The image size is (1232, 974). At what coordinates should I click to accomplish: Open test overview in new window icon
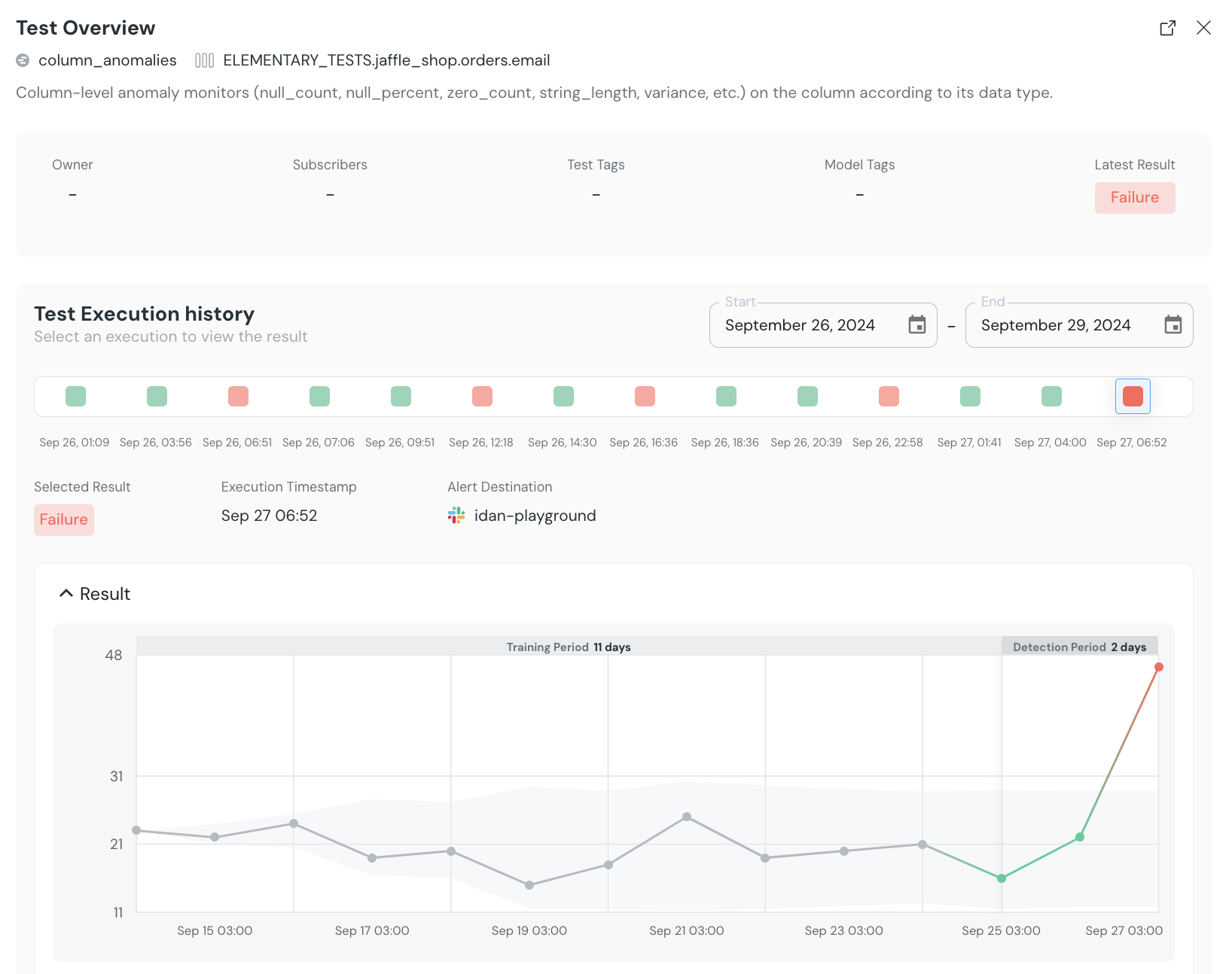pyautogui.click(x=1167, y=28)
